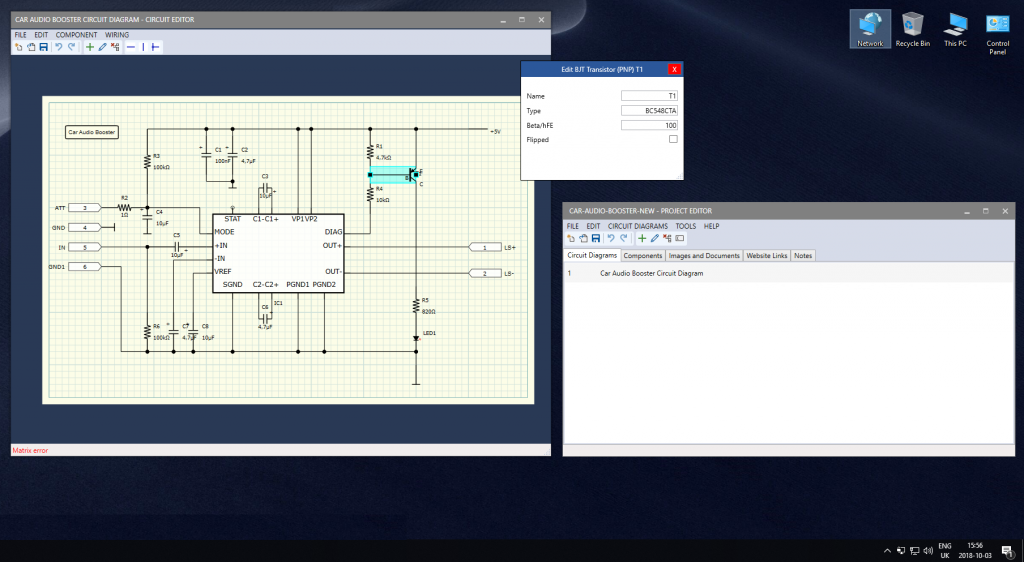Screen dimensions: 1024x562
Task: Click Open icon in Project Editor toolbar
Action: pyautogui.click(x=583, y=238)
